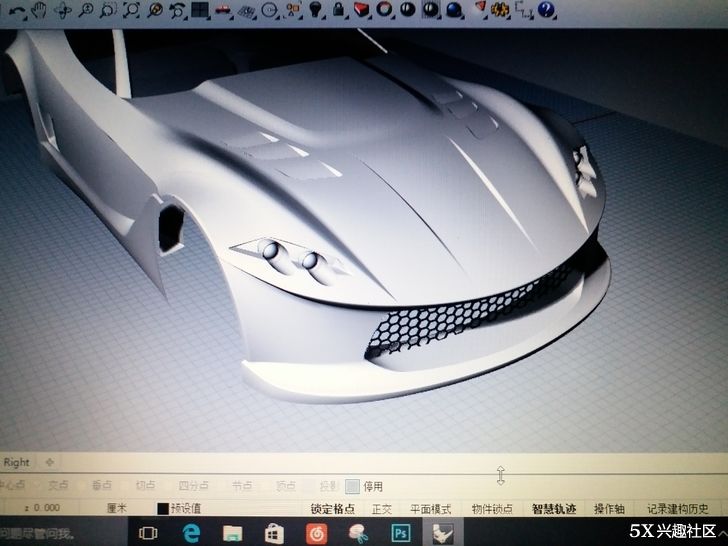Toggle 正交 ortho mode
The image size is (728, 546).
click(382, 509)
